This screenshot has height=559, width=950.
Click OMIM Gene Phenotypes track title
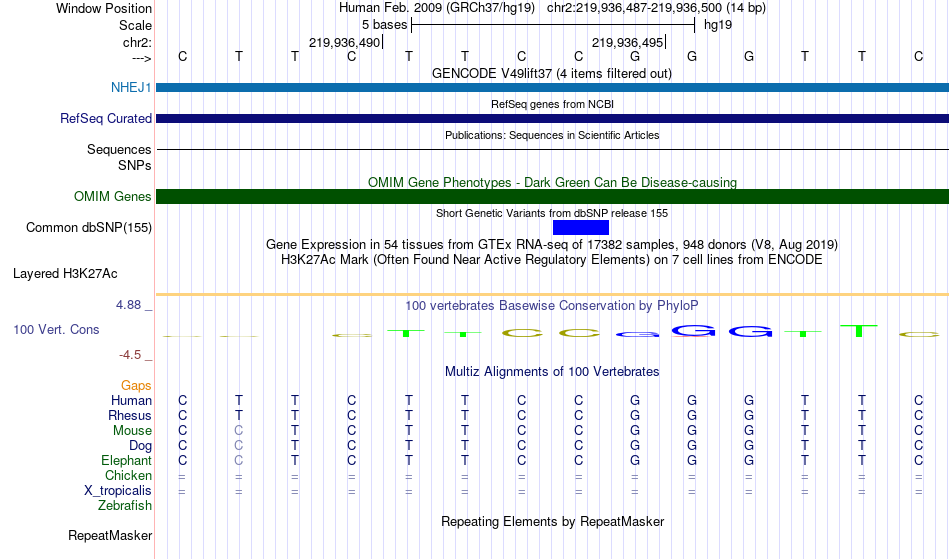[x=552, y=182]
